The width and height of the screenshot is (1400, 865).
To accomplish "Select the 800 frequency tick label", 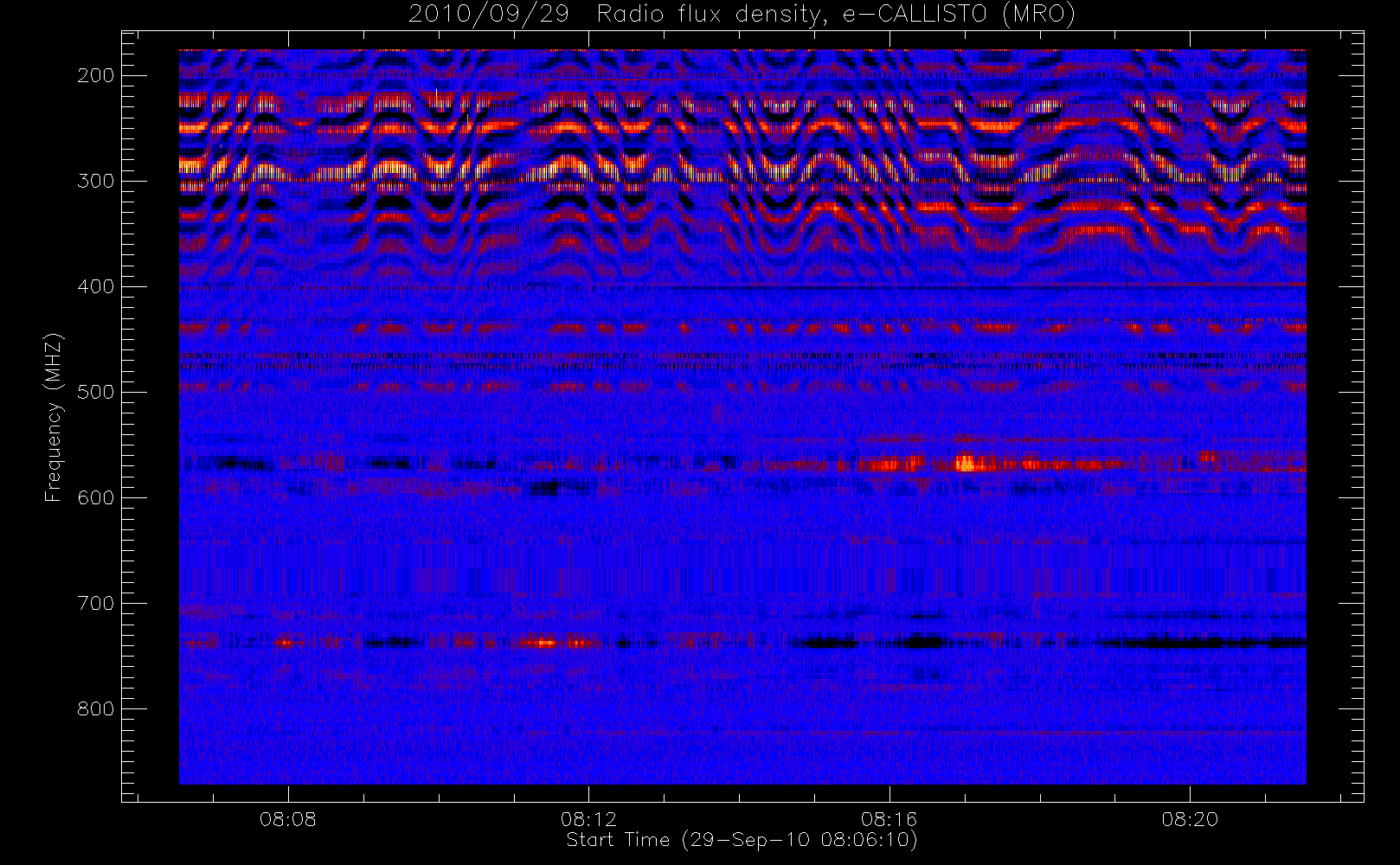I will click(x=96, y=708).
